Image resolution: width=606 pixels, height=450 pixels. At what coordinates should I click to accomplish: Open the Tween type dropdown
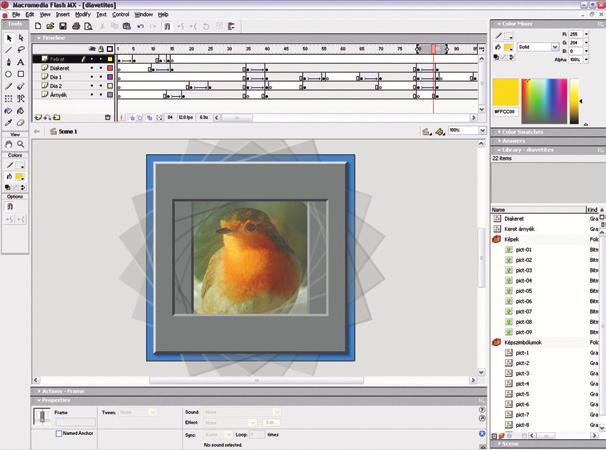(x=152, y=412)
